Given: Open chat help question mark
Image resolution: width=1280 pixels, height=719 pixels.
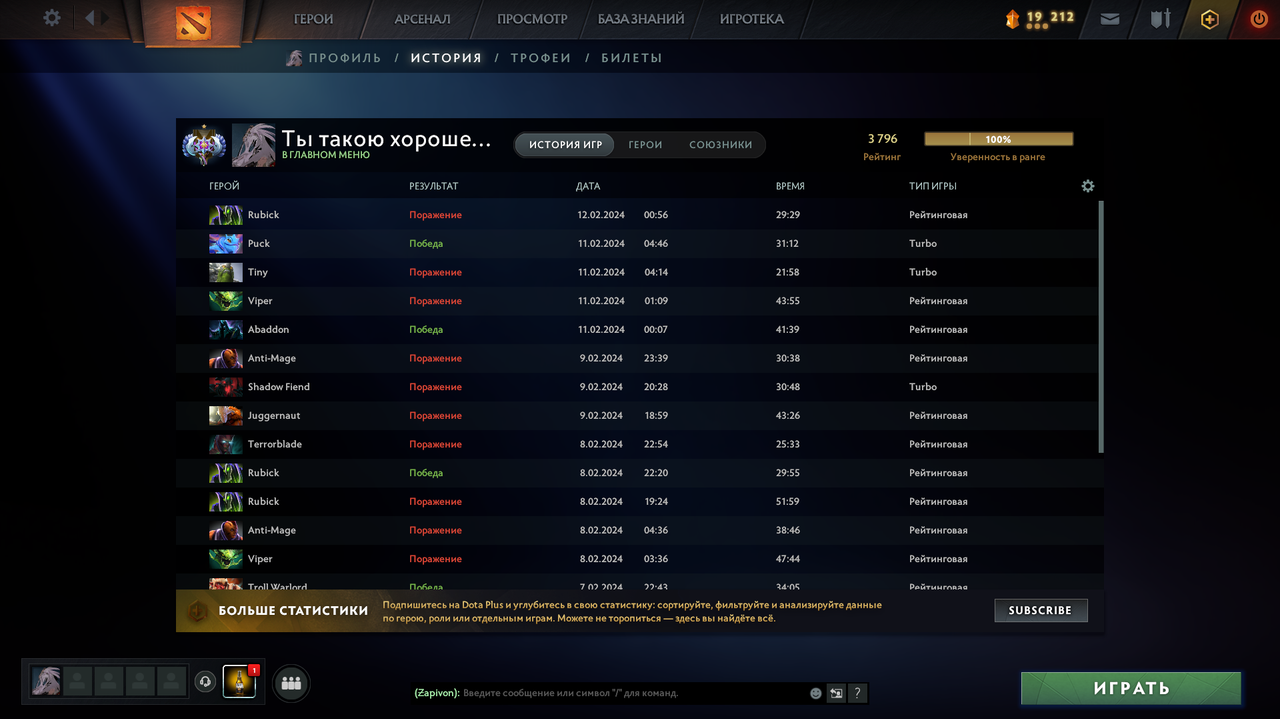Looking at the screenshot, I should tap(857, 693).
